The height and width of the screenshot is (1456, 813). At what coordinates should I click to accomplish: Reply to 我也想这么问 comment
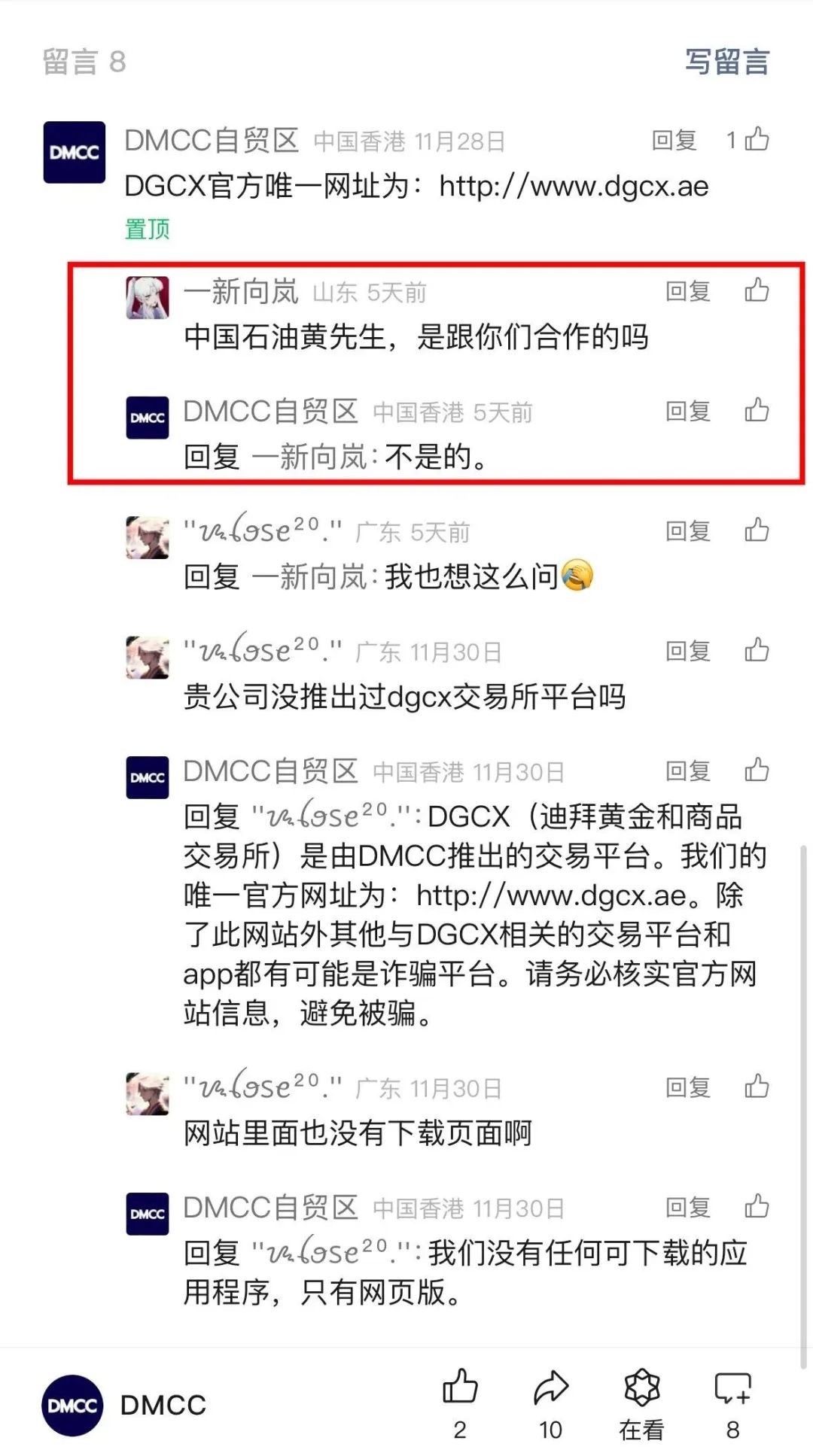click(688, 531)
